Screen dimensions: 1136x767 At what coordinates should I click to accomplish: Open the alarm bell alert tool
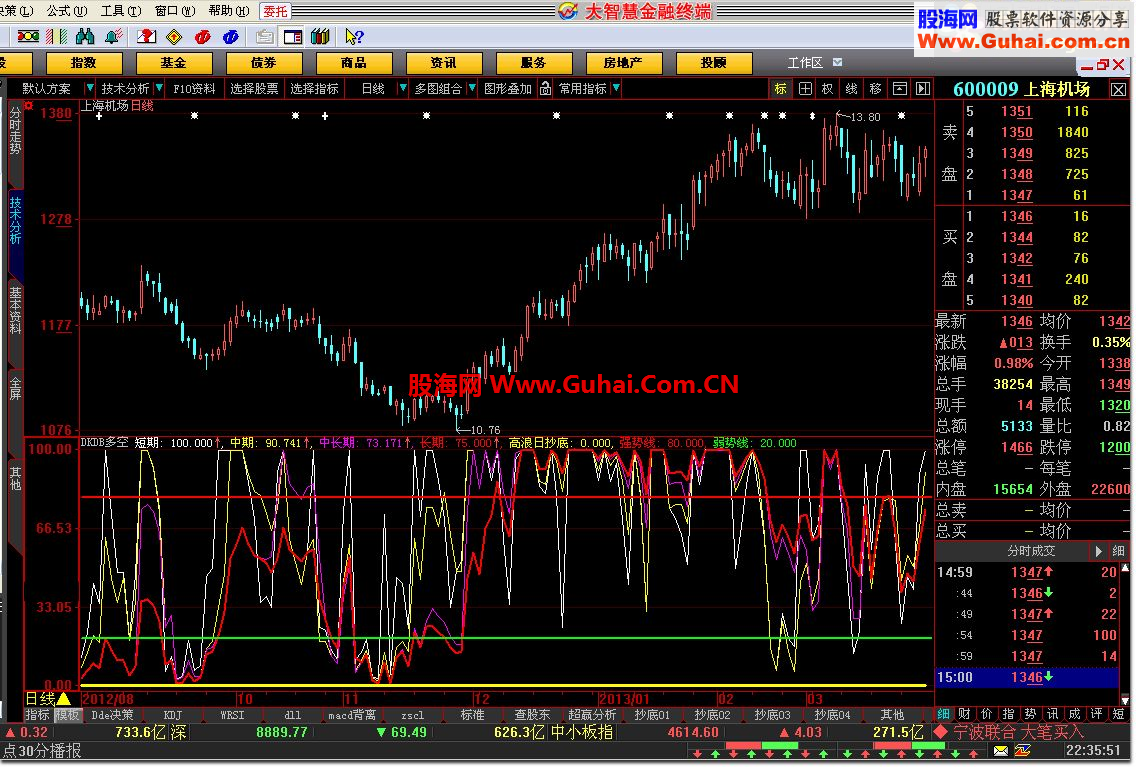[113, 36]
